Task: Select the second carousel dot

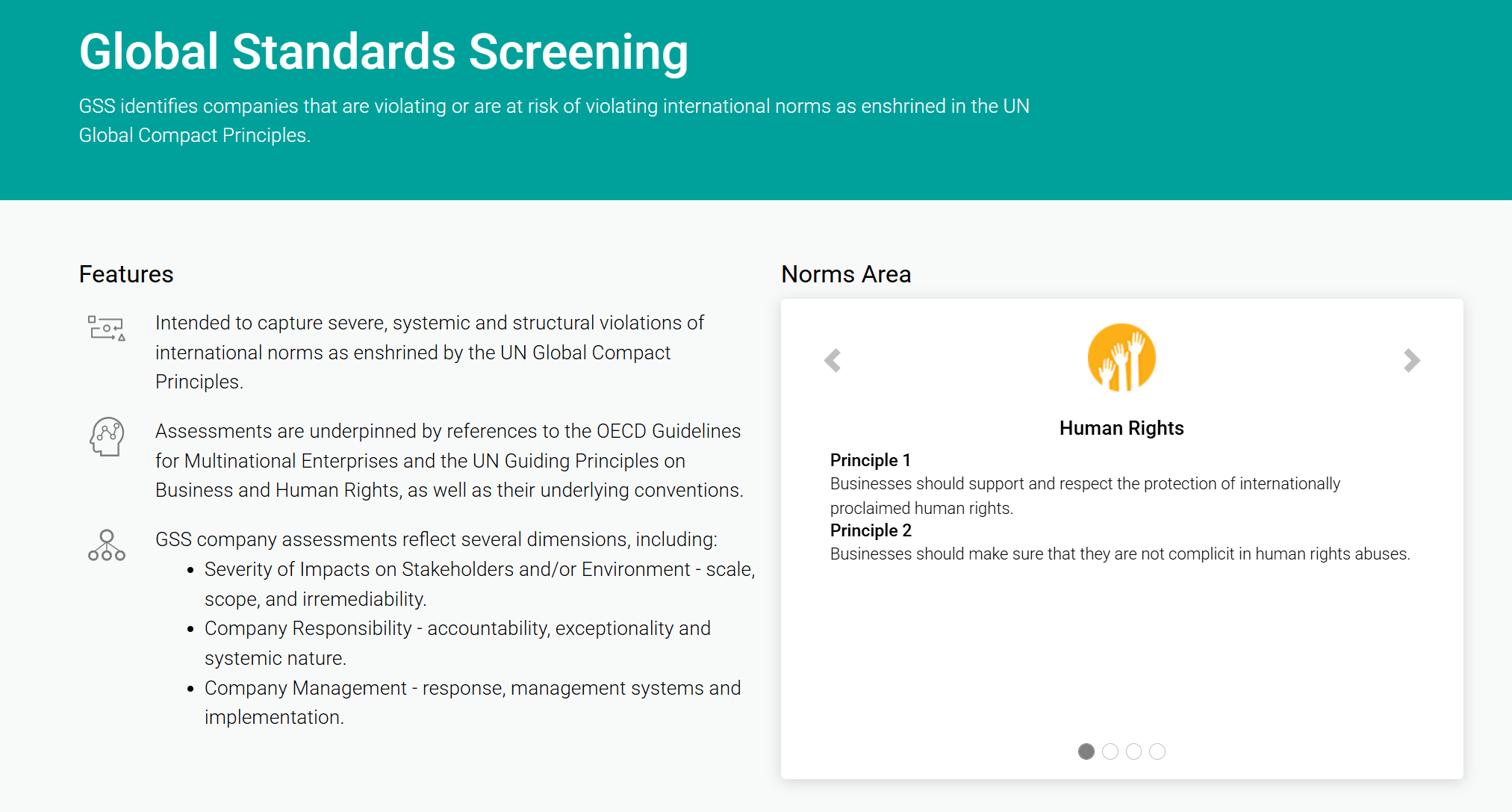Action: click(1110, 751)
